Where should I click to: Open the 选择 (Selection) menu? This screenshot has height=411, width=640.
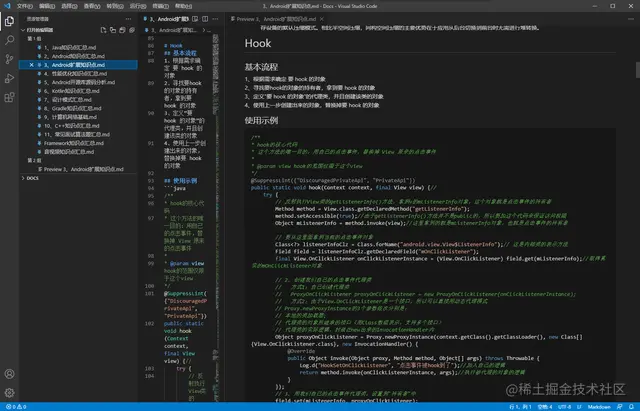pyautogui.click(x=69, y=6)
